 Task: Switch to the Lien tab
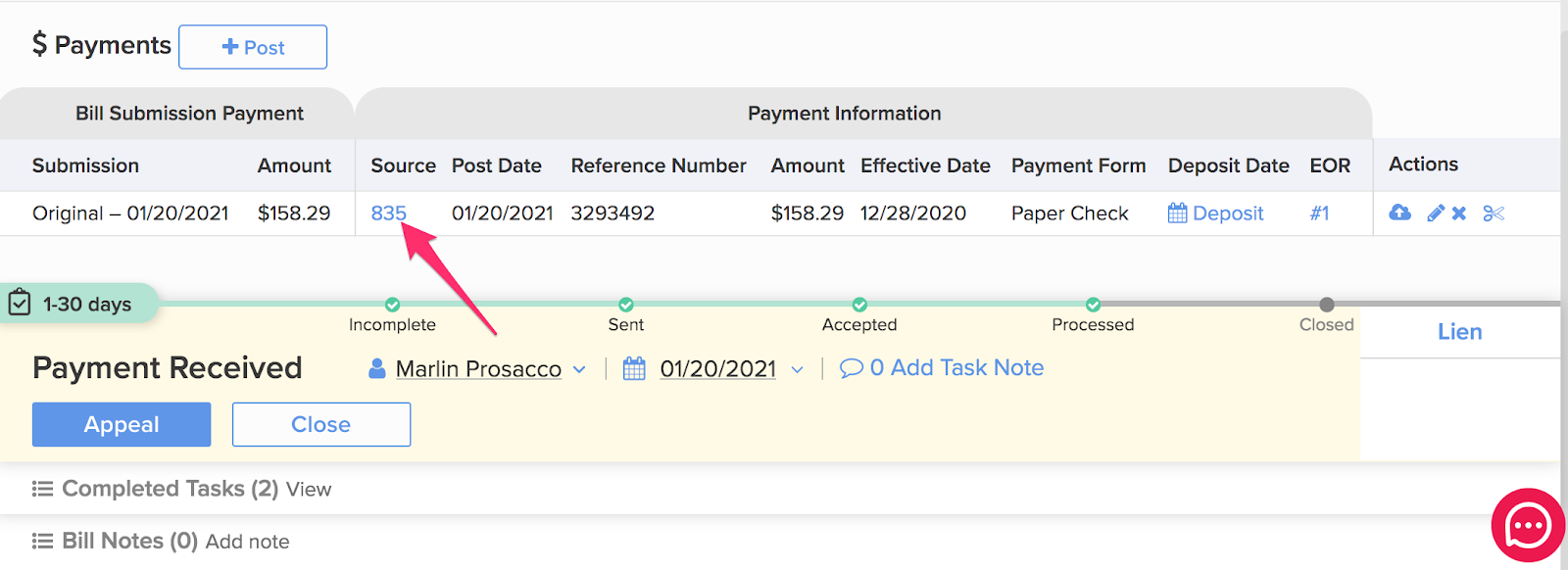[x=1459, y=332]
